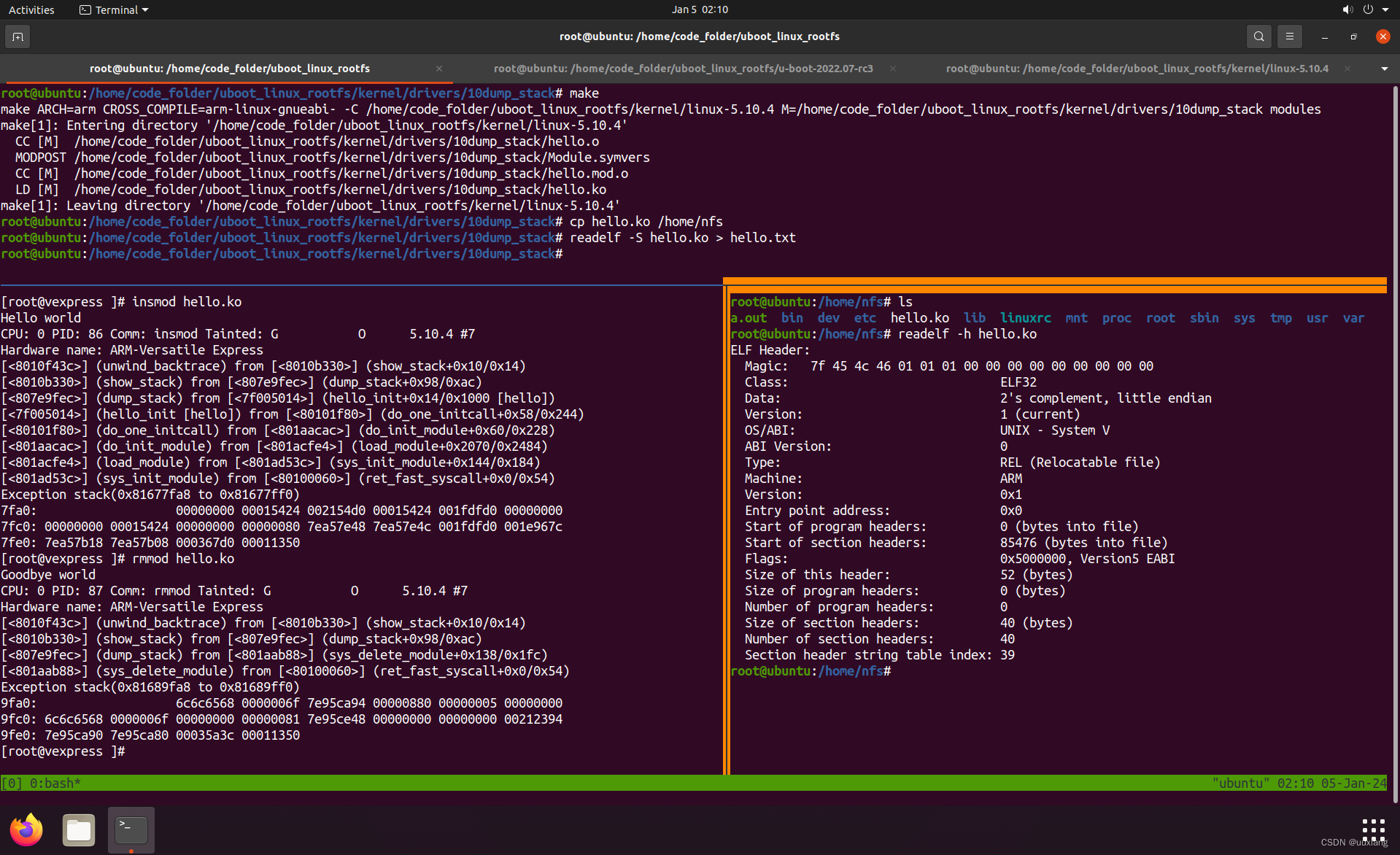Switch to the kernel/linux-5.10.4 tab
The image size is (1400, 855).
coord(1137,69)
